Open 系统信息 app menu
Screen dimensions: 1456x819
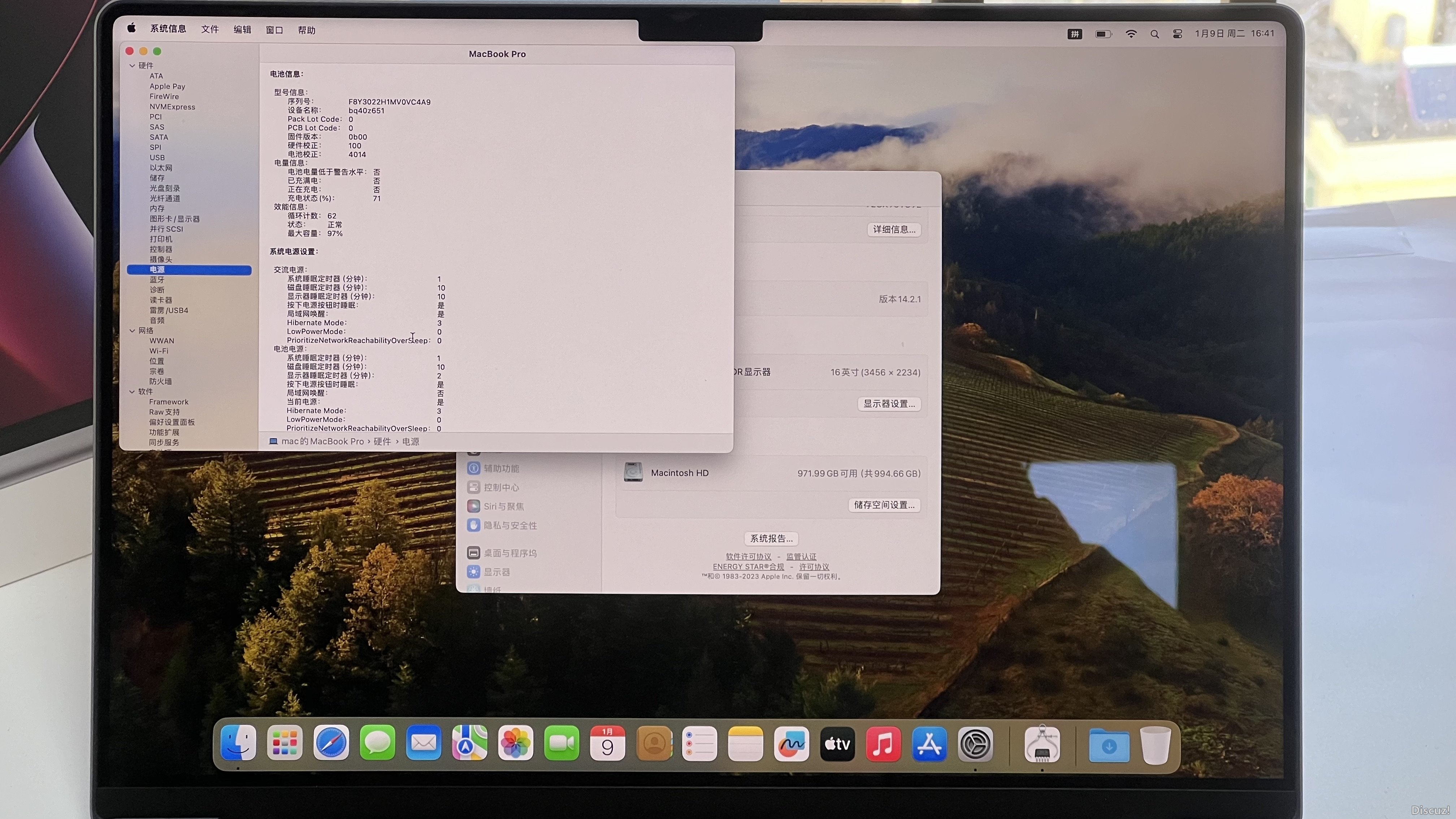168,29
